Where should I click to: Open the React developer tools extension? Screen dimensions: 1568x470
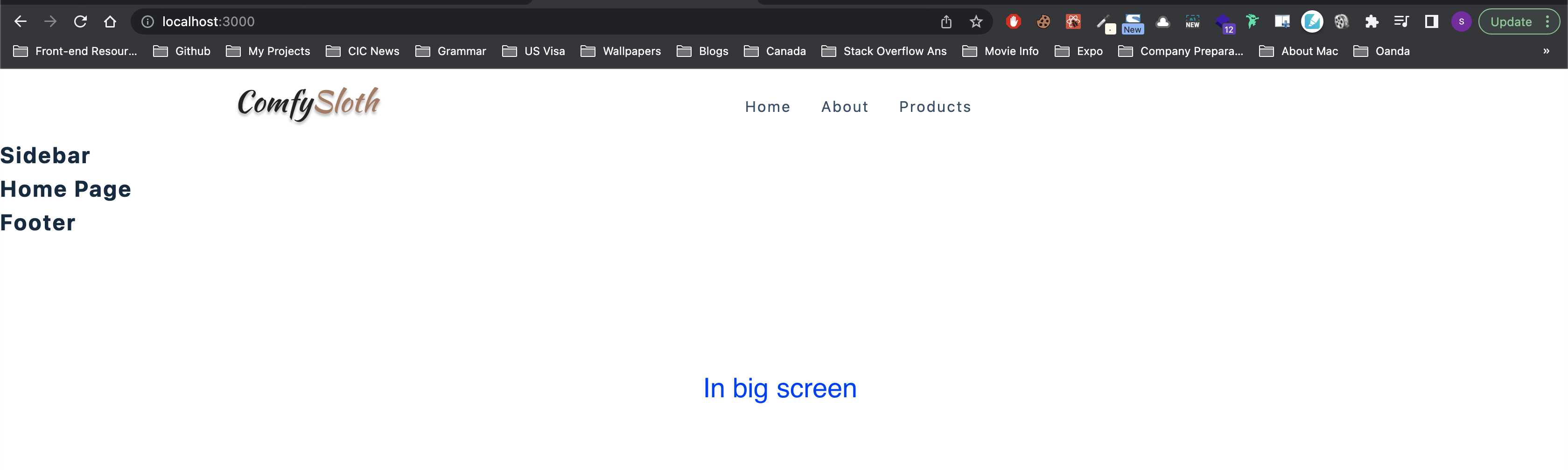tap(1073, 22)
